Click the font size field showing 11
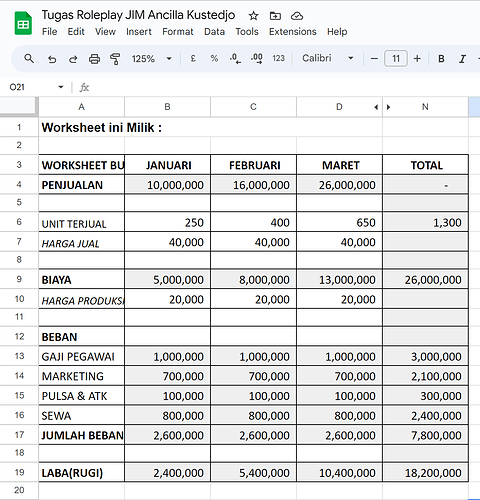The width and height of the screenshot is (480, 500). [396, 59]
